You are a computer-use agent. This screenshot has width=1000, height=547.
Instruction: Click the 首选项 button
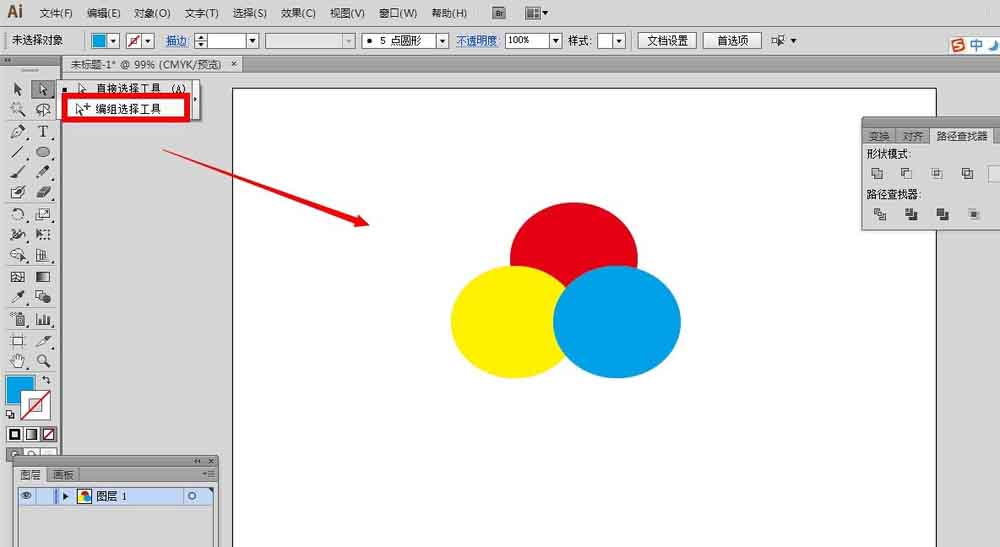click(732, 41)
